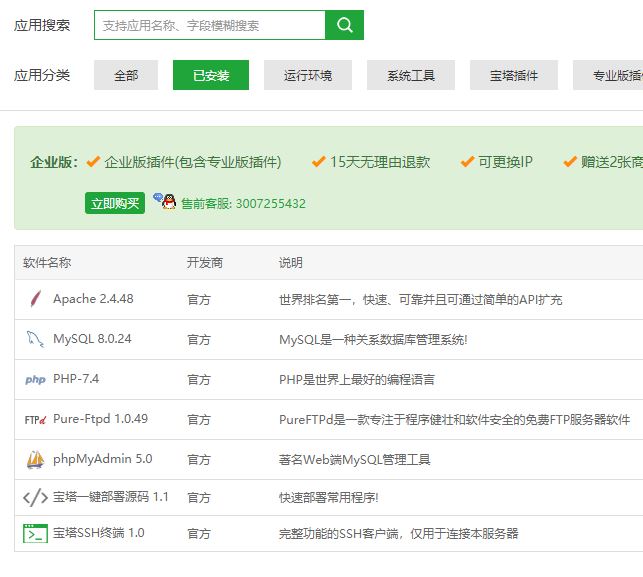
Task: Click the 开发商 column header
Action: coord(204,262)
